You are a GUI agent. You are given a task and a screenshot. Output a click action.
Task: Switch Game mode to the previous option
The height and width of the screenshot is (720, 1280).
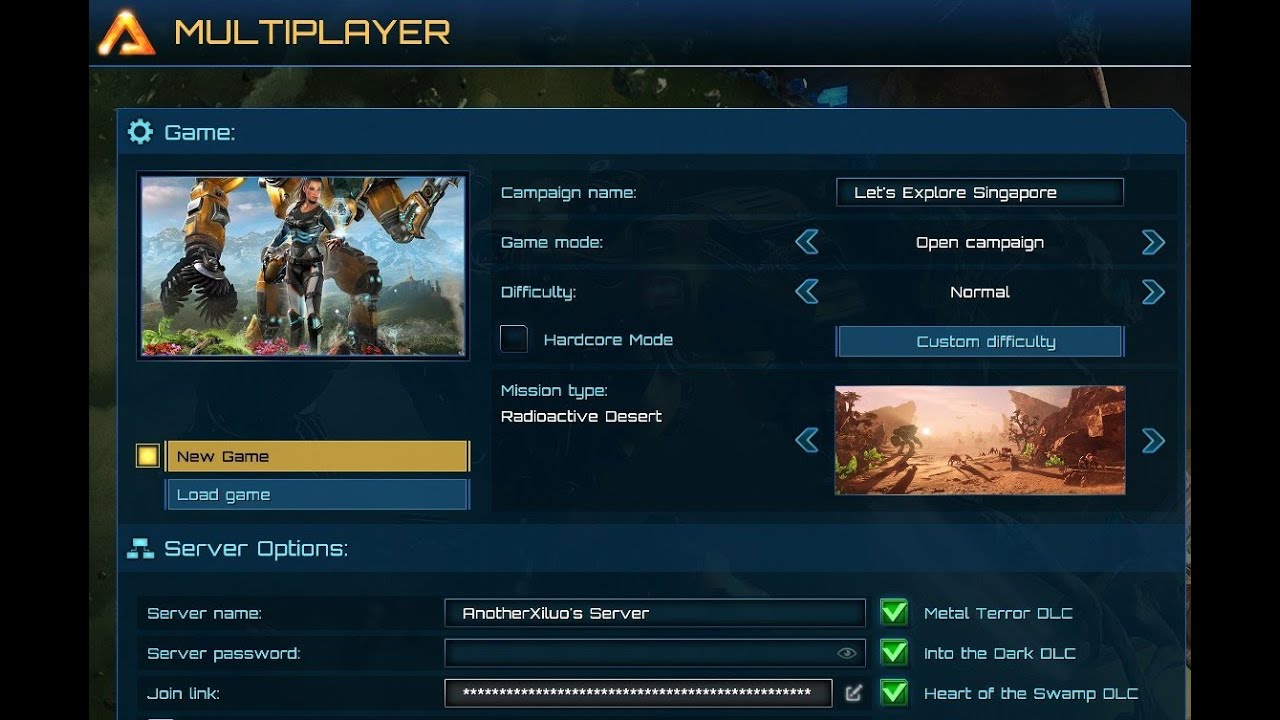click(x=807, y=242)
